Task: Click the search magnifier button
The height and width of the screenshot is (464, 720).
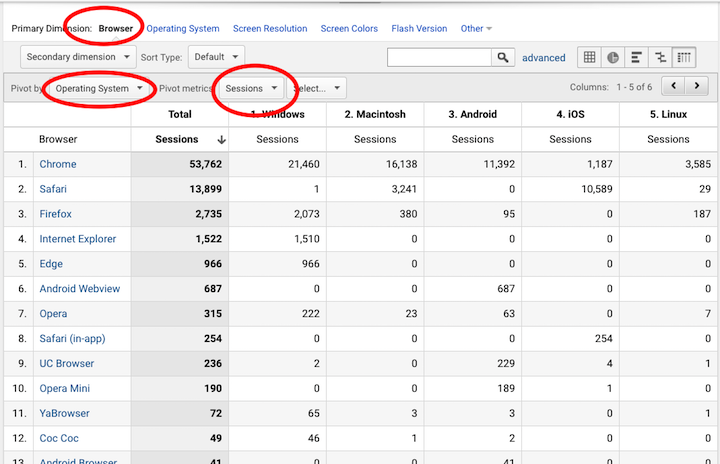Action: click(503, 57)
